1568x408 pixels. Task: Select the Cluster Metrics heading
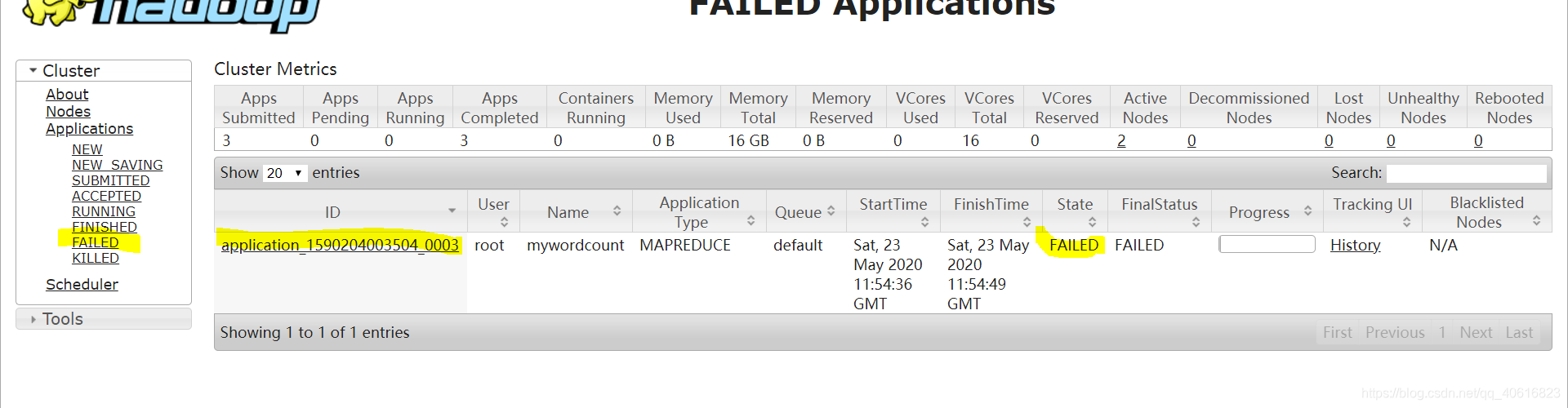coord(275,69)
